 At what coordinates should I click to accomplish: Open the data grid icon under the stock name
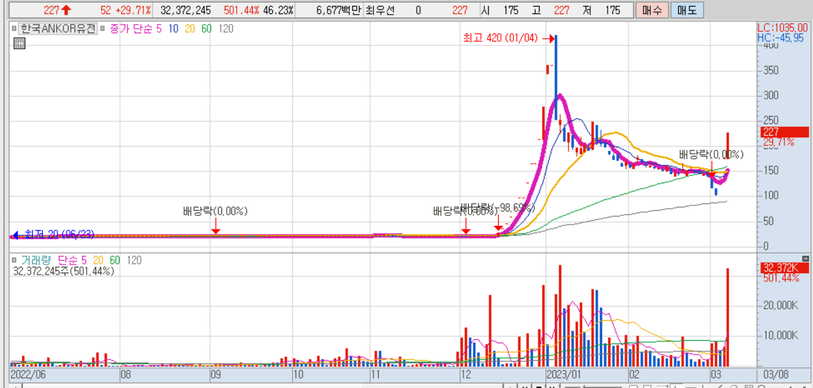(19, 44)
